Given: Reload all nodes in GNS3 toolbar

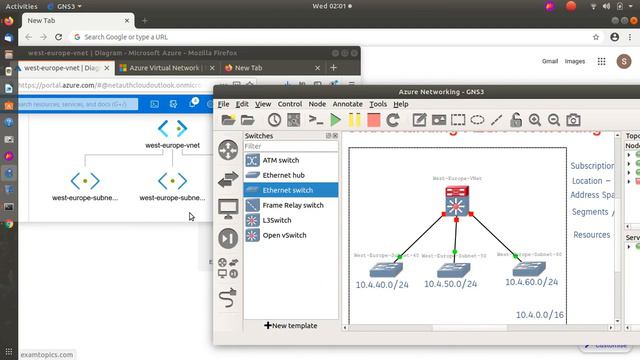Looking at the screenshot, I should pos(393,120).
